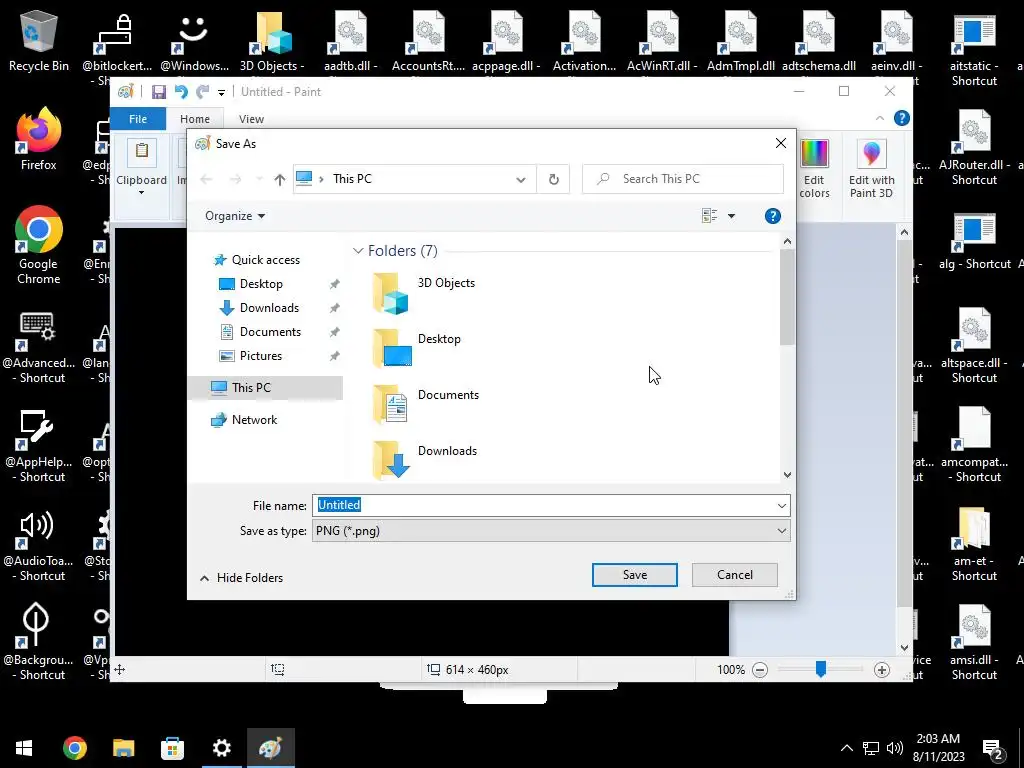Collapse the Folders (7) group
1024x768 pixels.
tap(358, 251)
